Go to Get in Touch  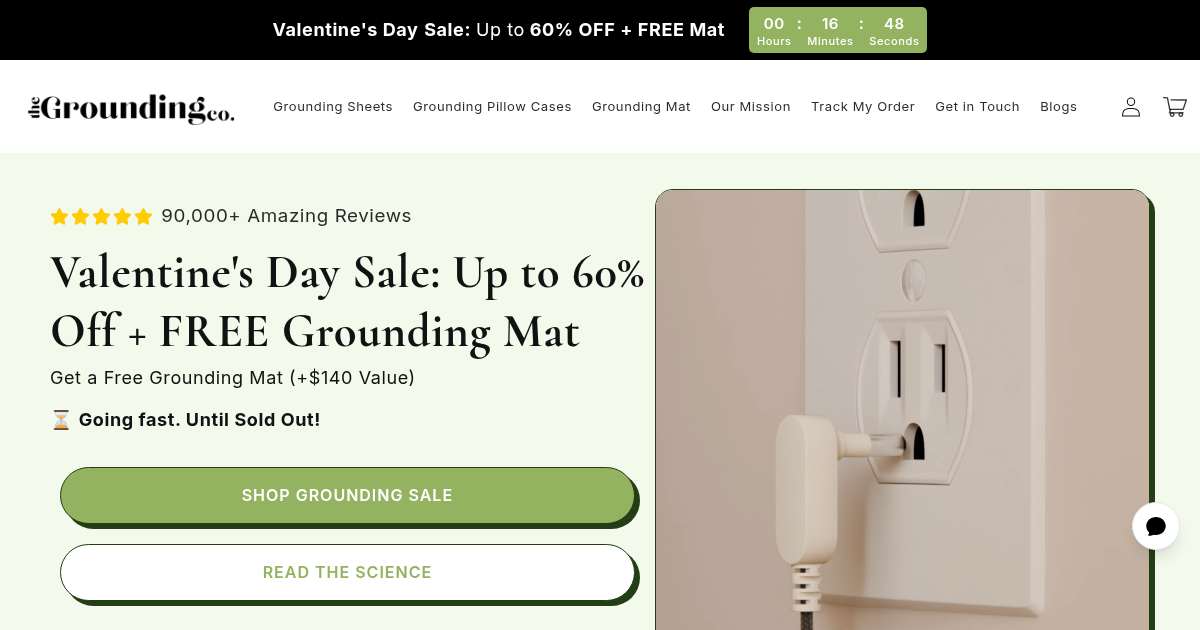tap(977, 106)
